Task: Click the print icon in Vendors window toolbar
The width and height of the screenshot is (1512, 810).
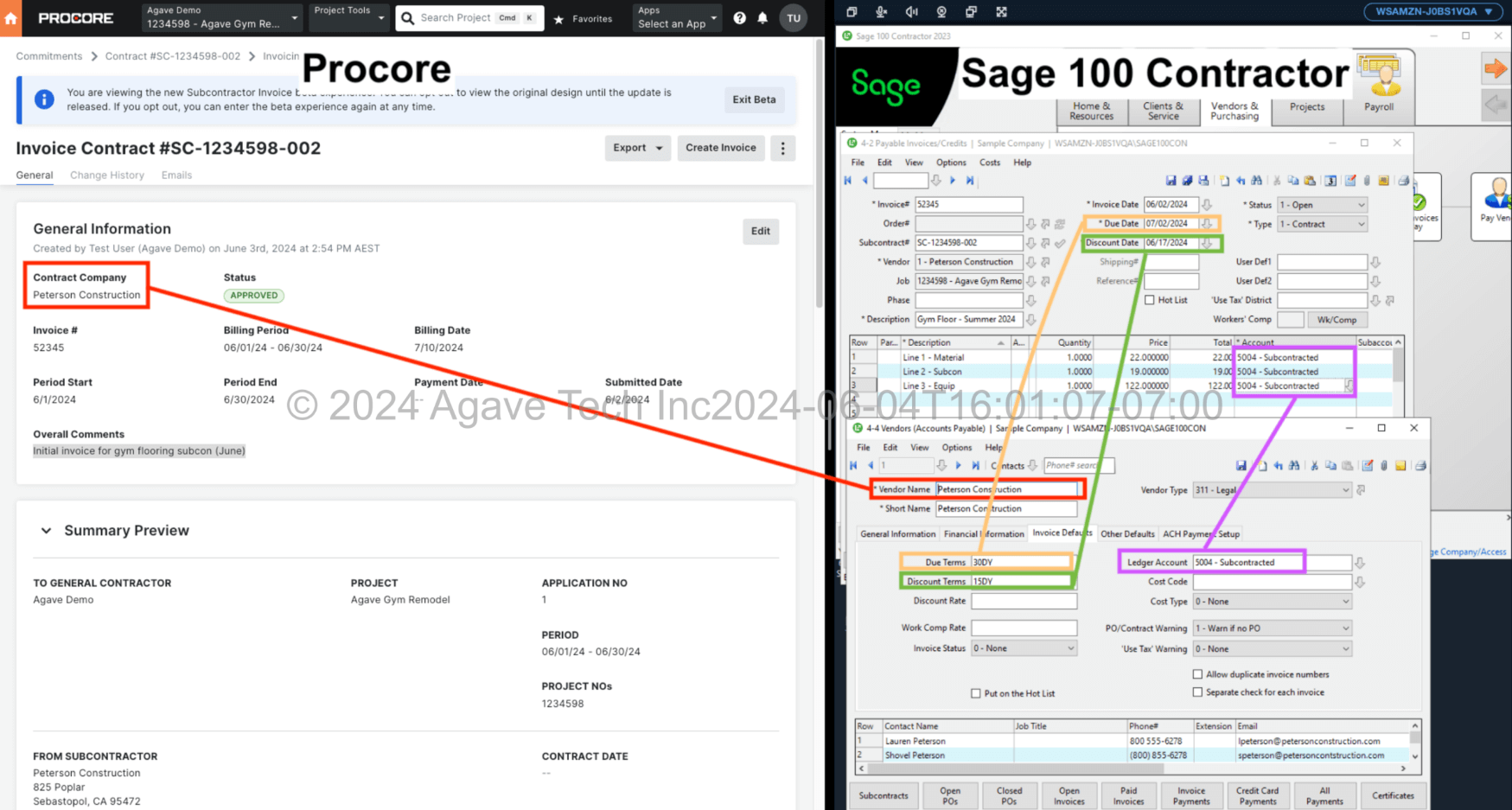Action: click(x=1420, y=466)
